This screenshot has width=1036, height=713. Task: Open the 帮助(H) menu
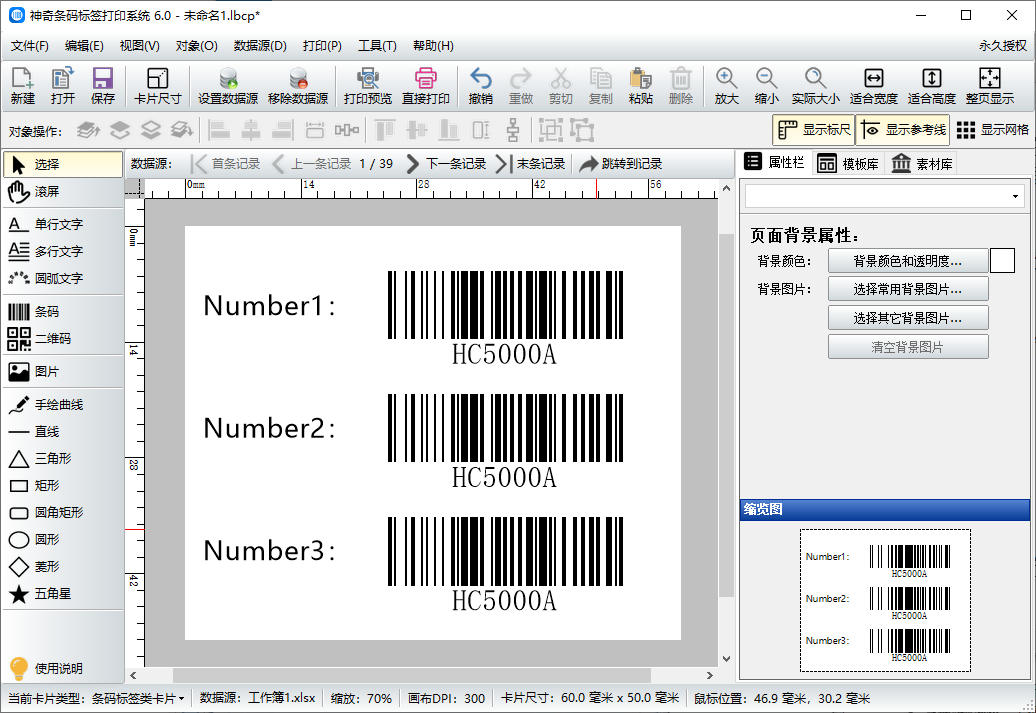[433, 46]
